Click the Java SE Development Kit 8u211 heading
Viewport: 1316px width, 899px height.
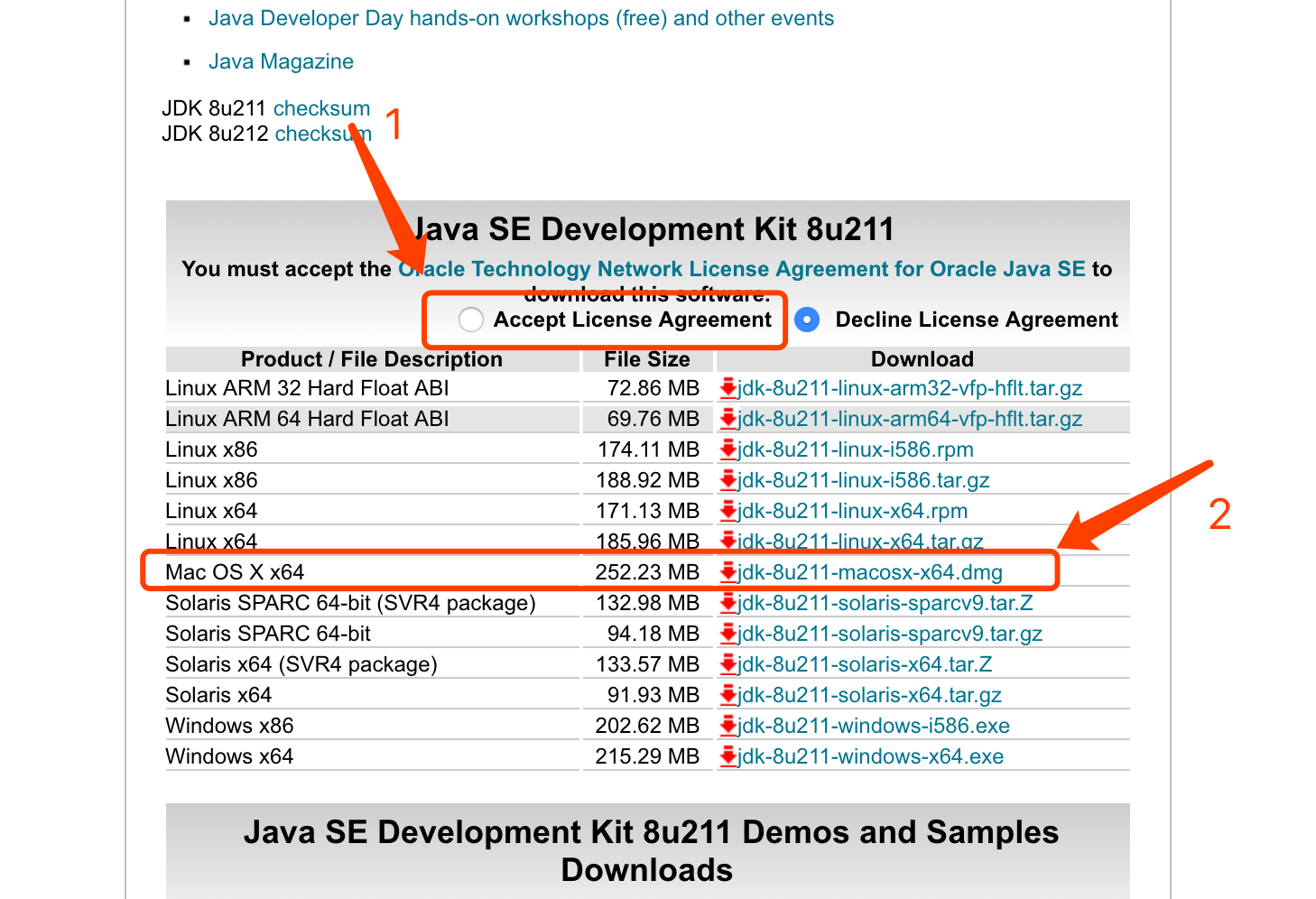[653, 229]
